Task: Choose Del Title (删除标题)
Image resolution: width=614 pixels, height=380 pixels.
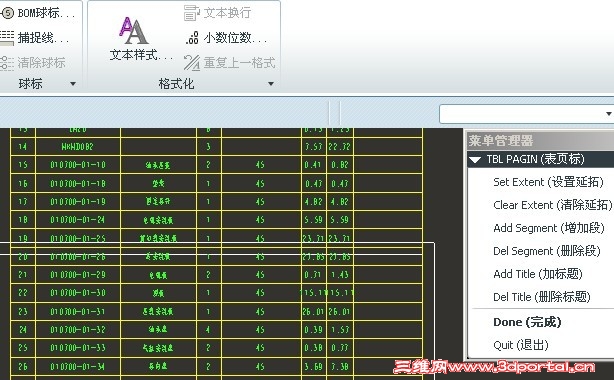Action: 542,297
